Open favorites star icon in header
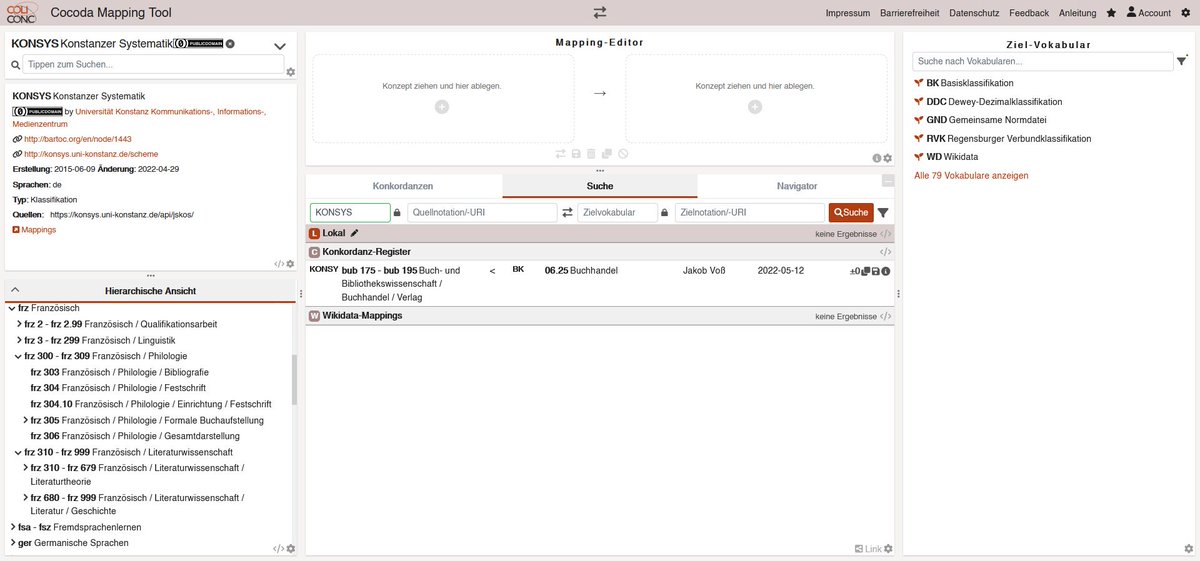 [1111, 13]
